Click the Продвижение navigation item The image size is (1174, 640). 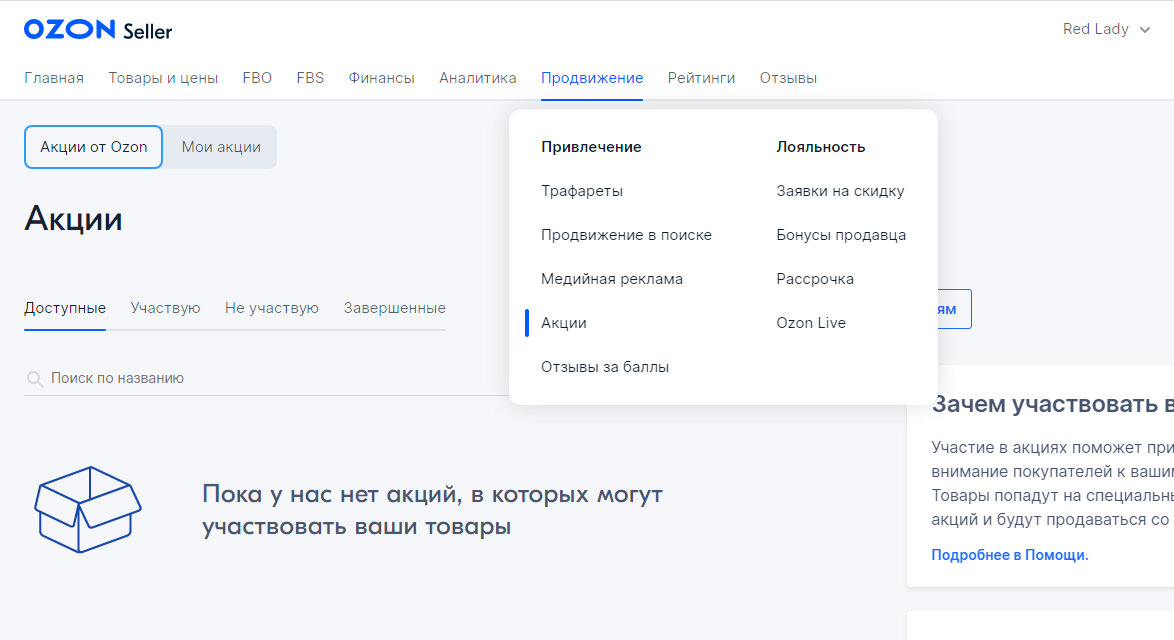tap(592, 78)
